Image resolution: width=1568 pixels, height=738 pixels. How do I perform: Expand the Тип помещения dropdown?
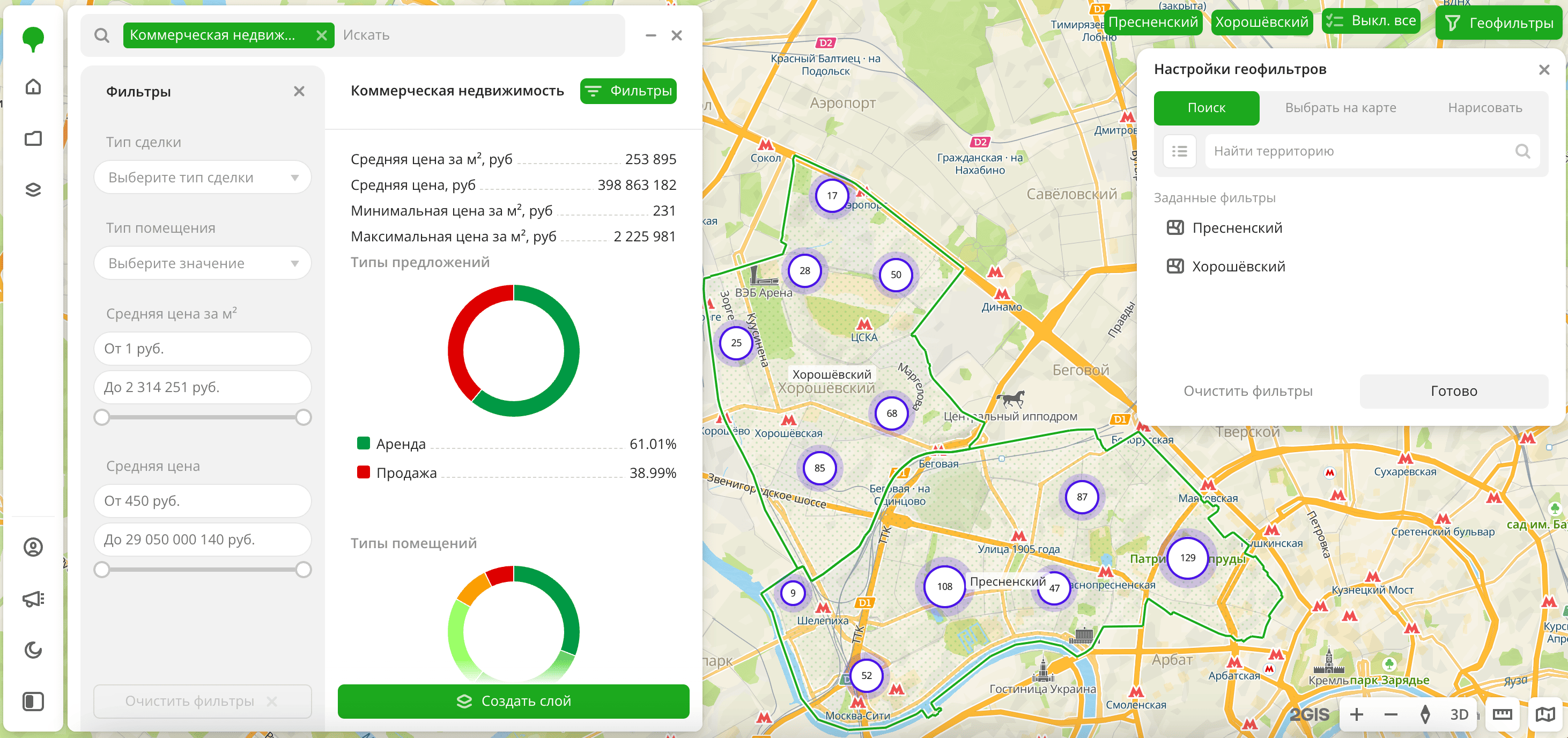203,264
